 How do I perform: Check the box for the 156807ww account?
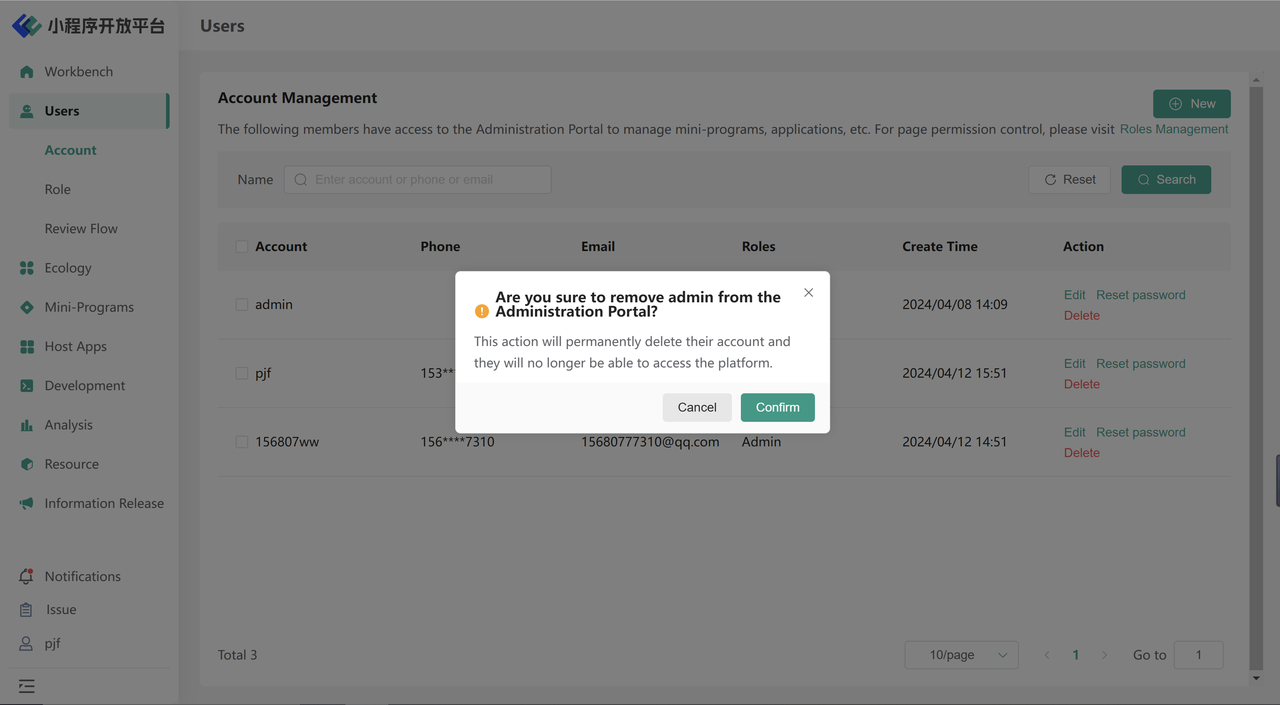tap(241, 441)
